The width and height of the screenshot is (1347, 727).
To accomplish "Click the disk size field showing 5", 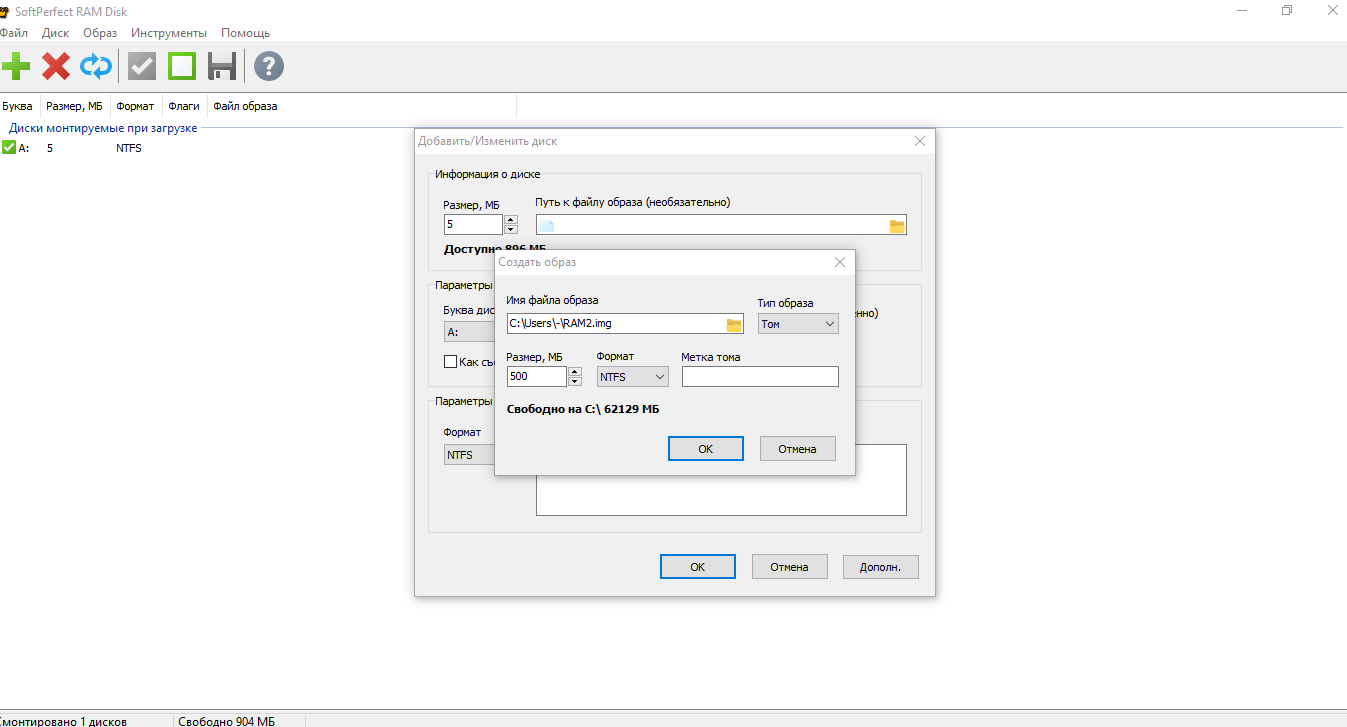I will pos(473,225).
